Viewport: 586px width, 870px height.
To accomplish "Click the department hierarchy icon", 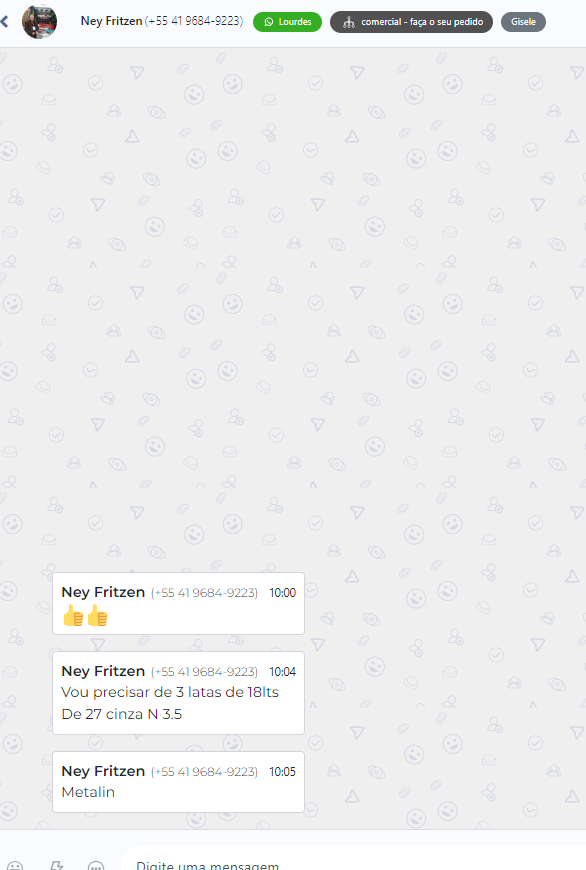I will click(348, 22).
